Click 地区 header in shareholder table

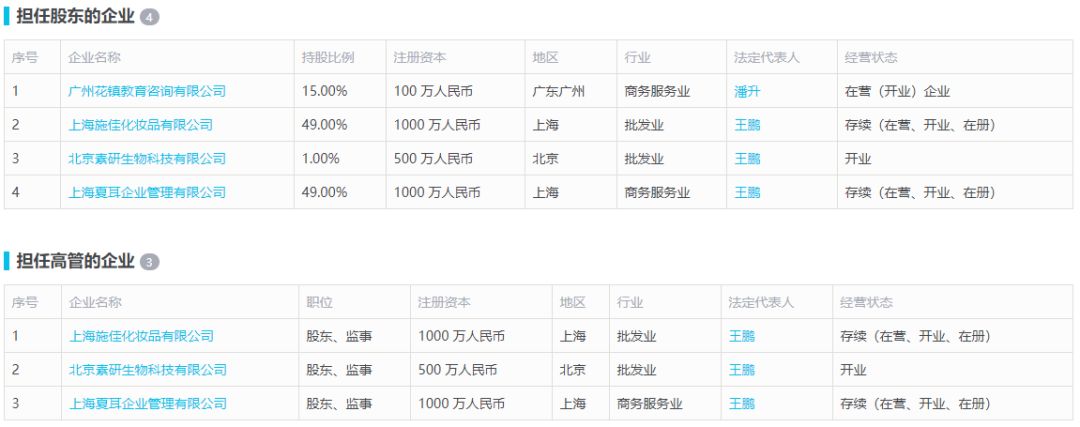click(x=546, y=57)
